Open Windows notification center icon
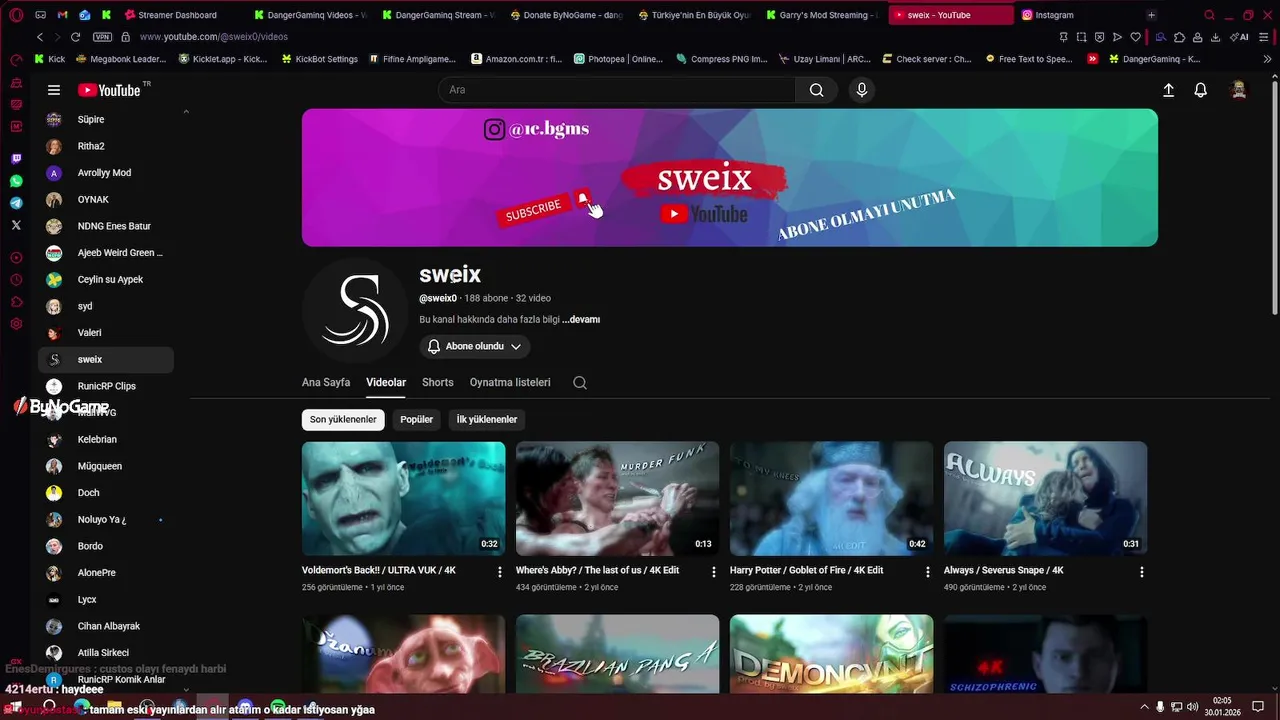This screenshot has height=720, width=1280. 1258,707
